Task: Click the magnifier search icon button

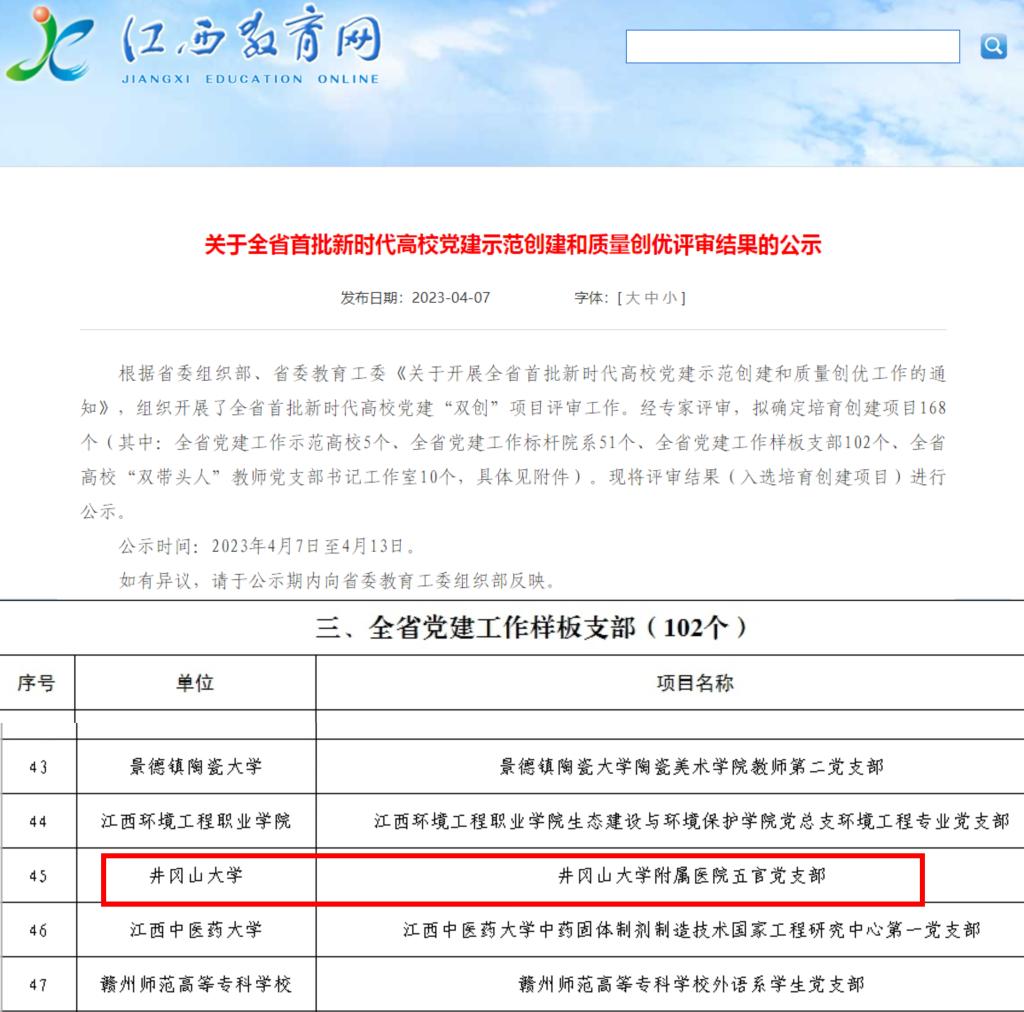Action: [x=992, y=46]
